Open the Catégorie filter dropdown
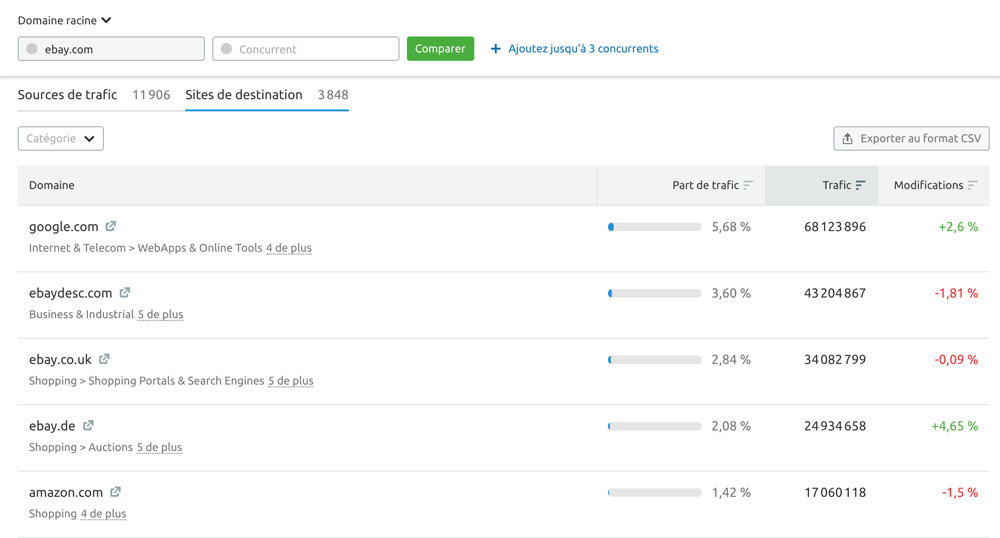The height and width of the screenshot is (538, 1000). click(61, 138)
